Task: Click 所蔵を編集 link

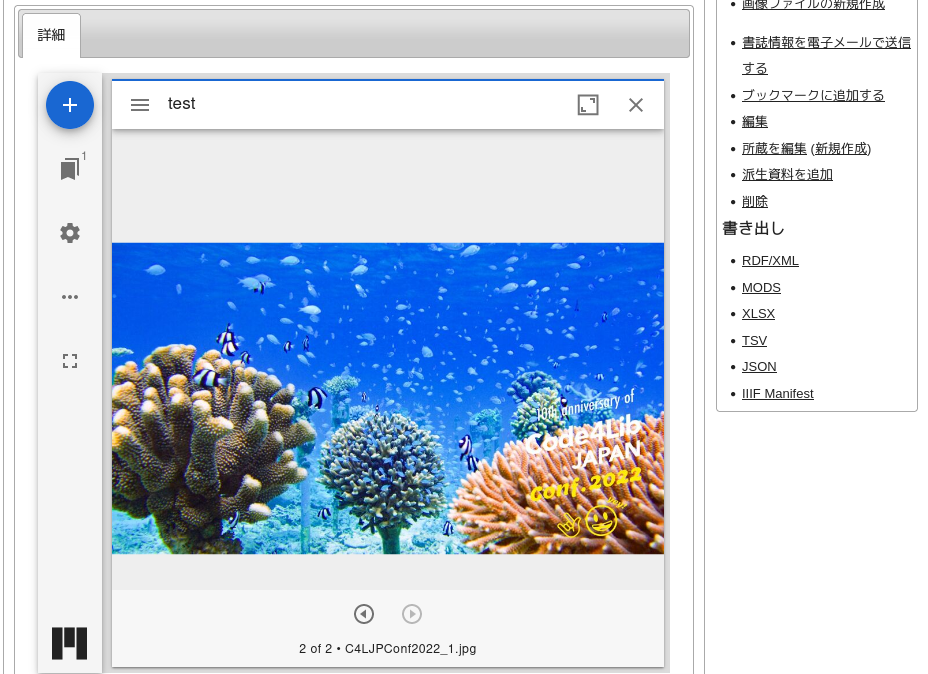Action: pos(774,149)
